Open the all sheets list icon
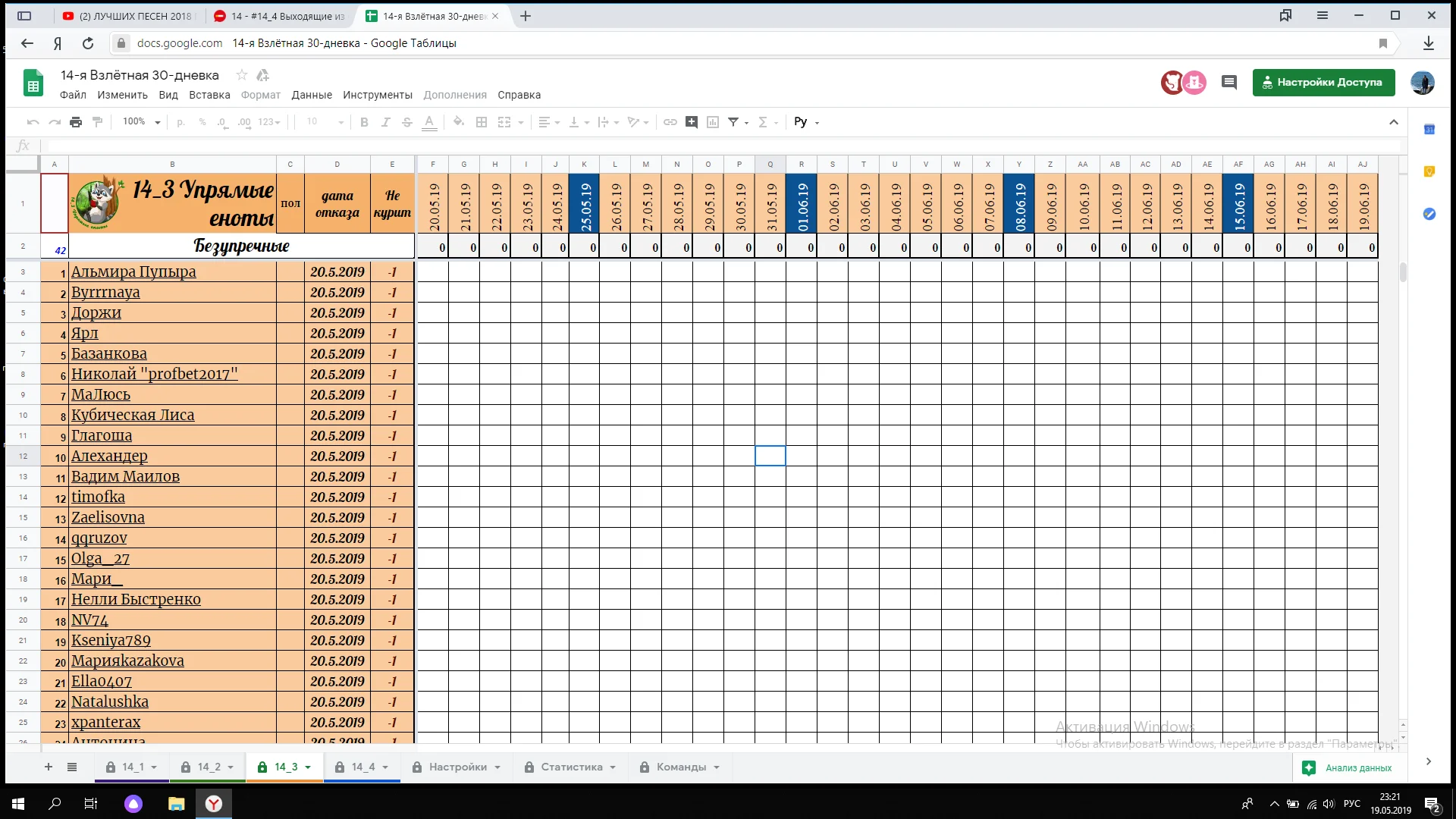1456x819 pixels. tap(72, 767)
